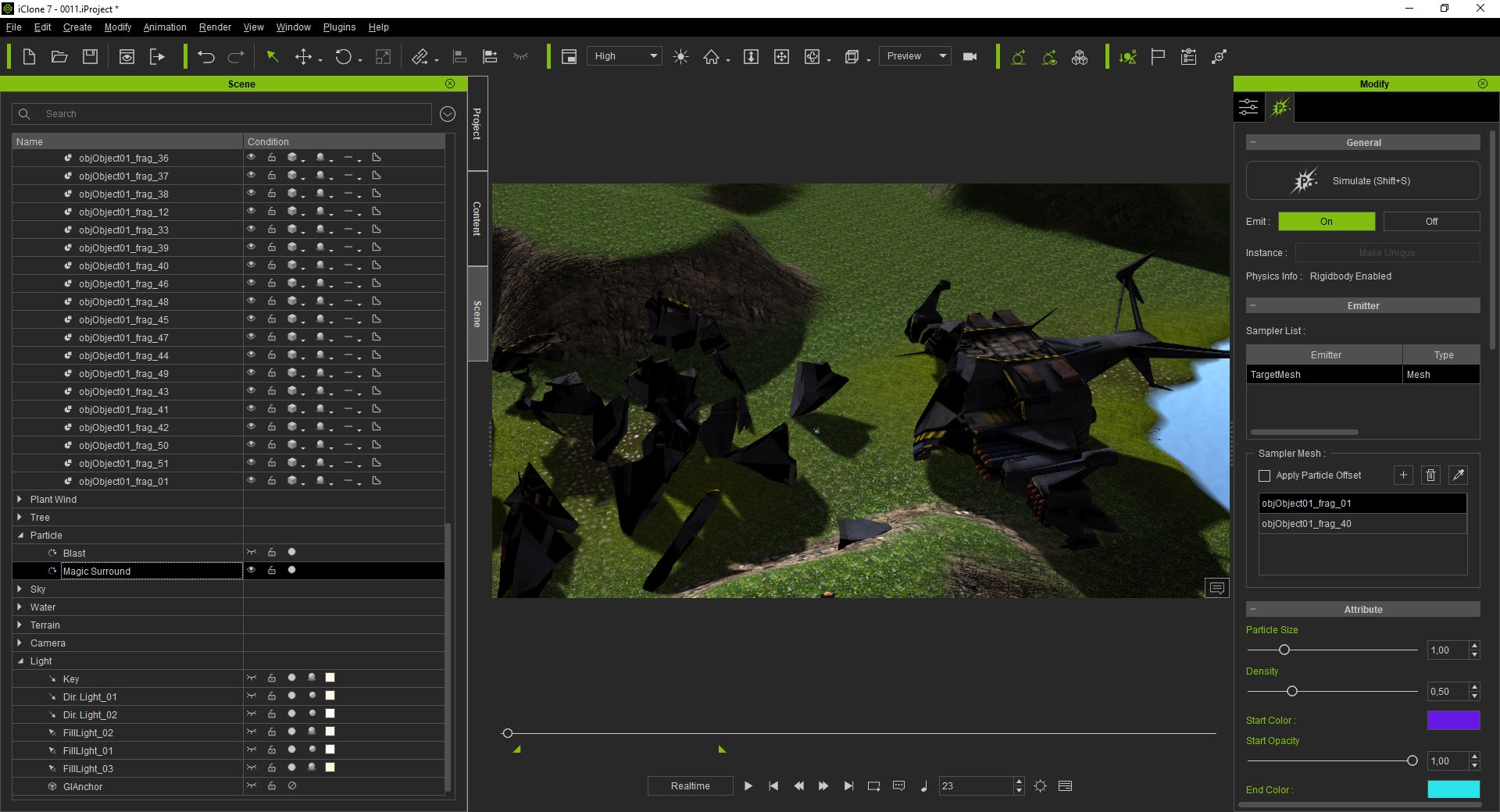Image resolution: width=1500 pixels, height=812 pixels.
Task: Jump to the start frame
Action: 773,786
